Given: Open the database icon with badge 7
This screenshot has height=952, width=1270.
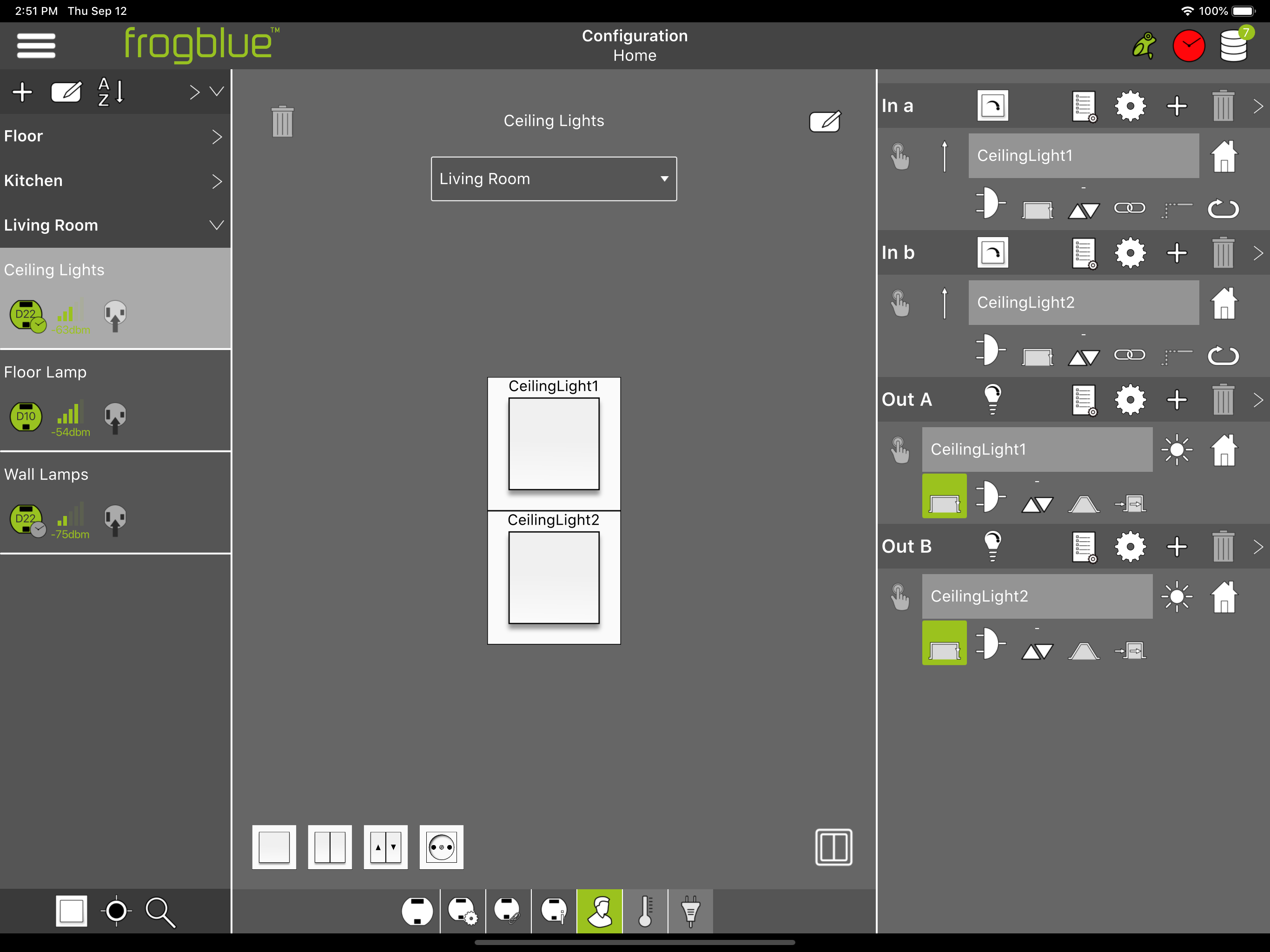Looking at the screenshot, I should [1234, 46].
